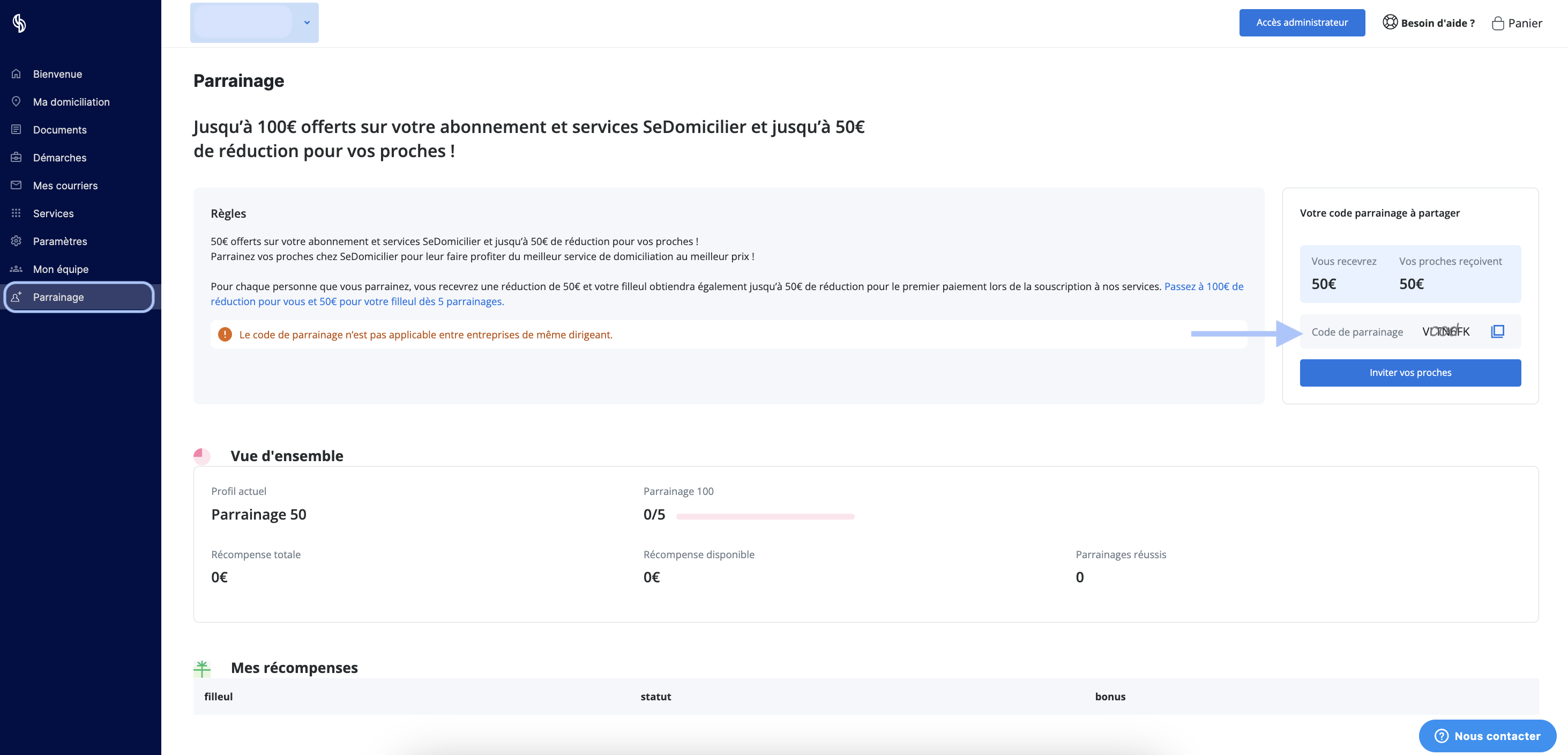This screenshot has height=755, width=1568.
Task: Click the Services grid icon
Action: (x=17, y=213)
